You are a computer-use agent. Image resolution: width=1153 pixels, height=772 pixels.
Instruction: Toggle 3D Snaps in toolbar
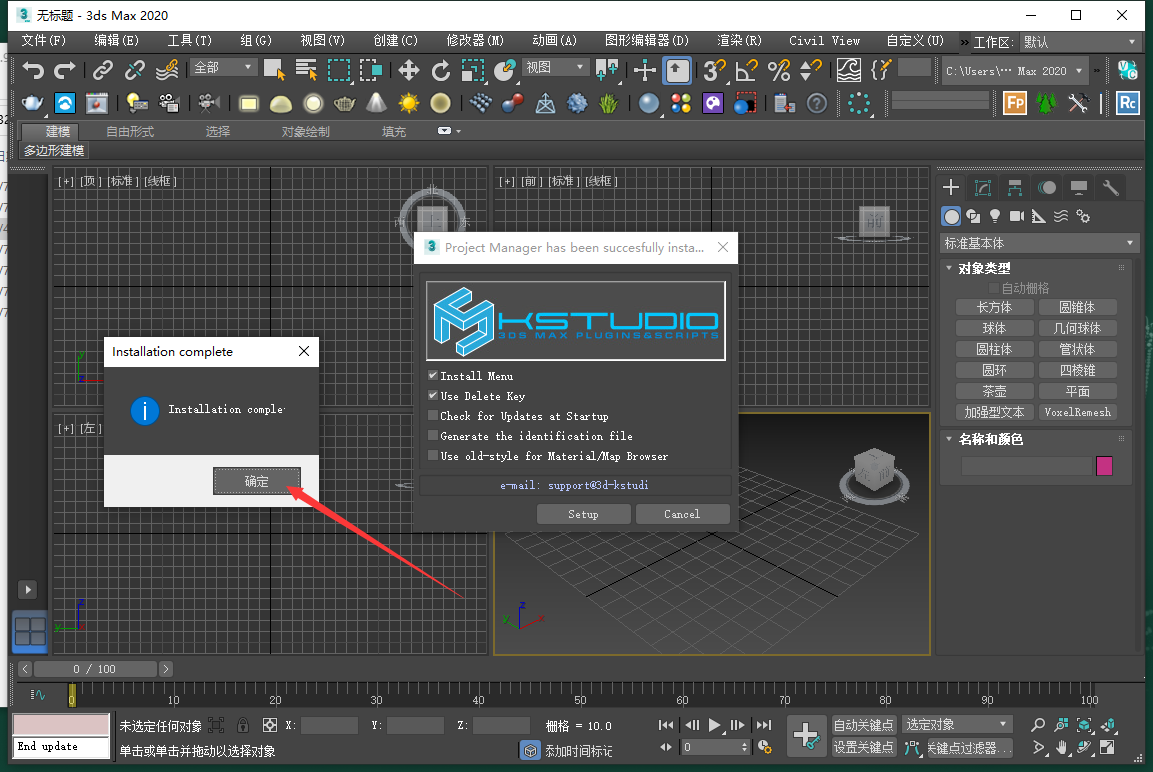click(x=714, y=71)
